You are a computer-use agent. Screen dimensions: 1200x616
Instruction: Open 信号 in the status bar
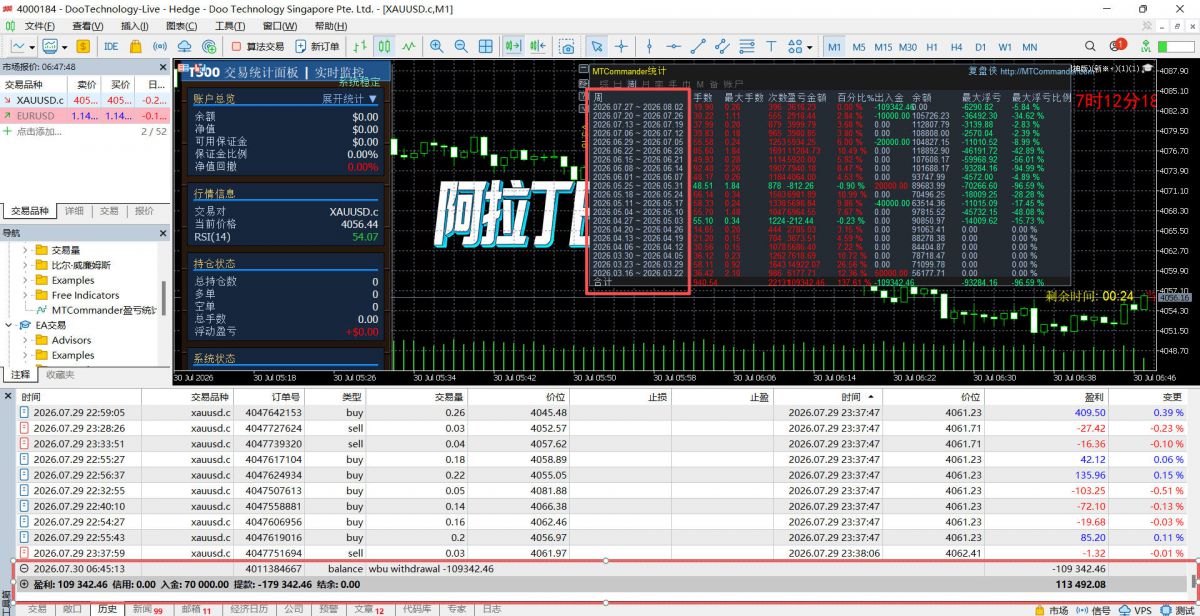pos(1094,609)
